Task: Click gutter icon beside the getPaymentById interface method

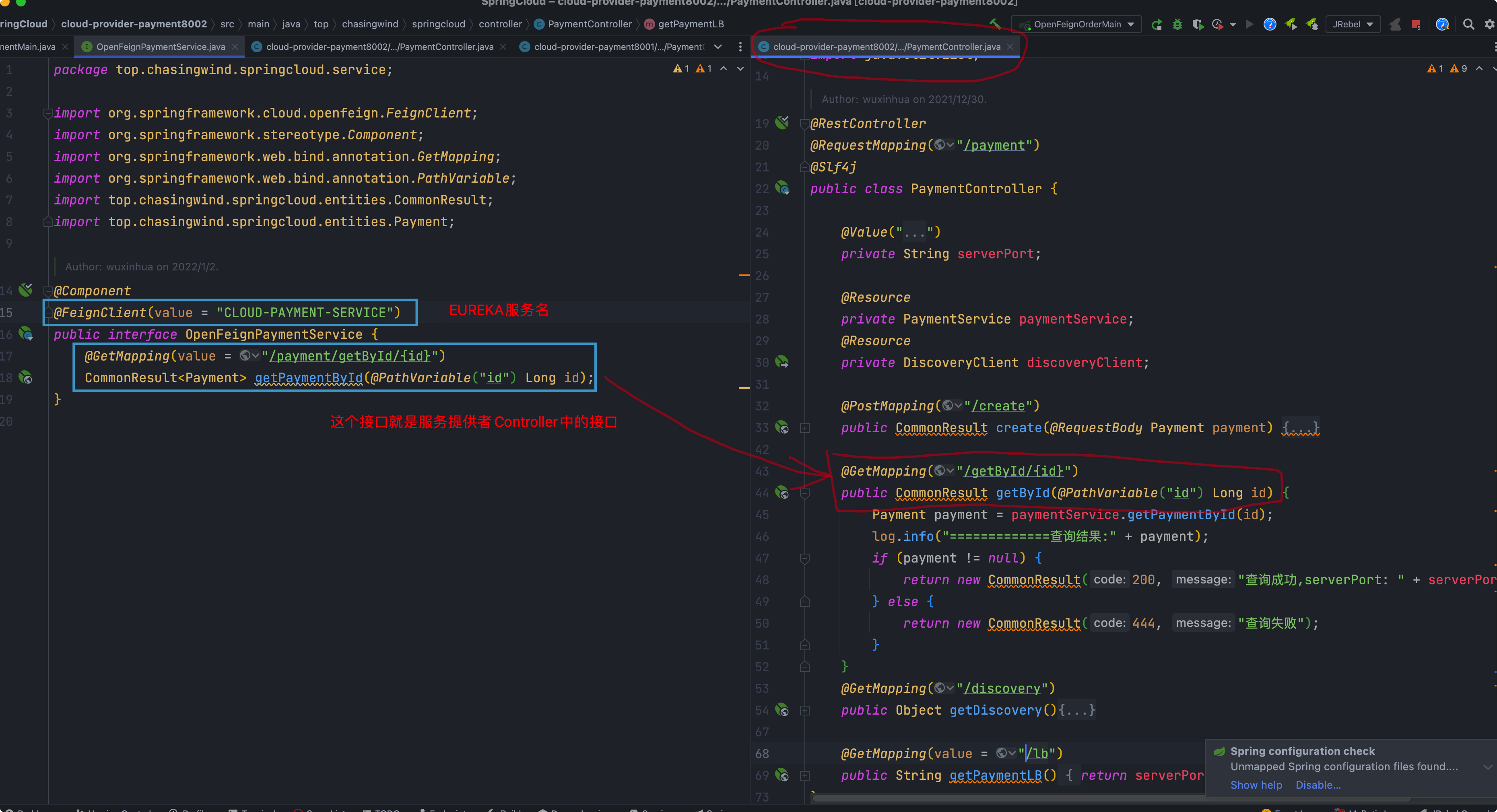Action: click(x=26, y=378)
